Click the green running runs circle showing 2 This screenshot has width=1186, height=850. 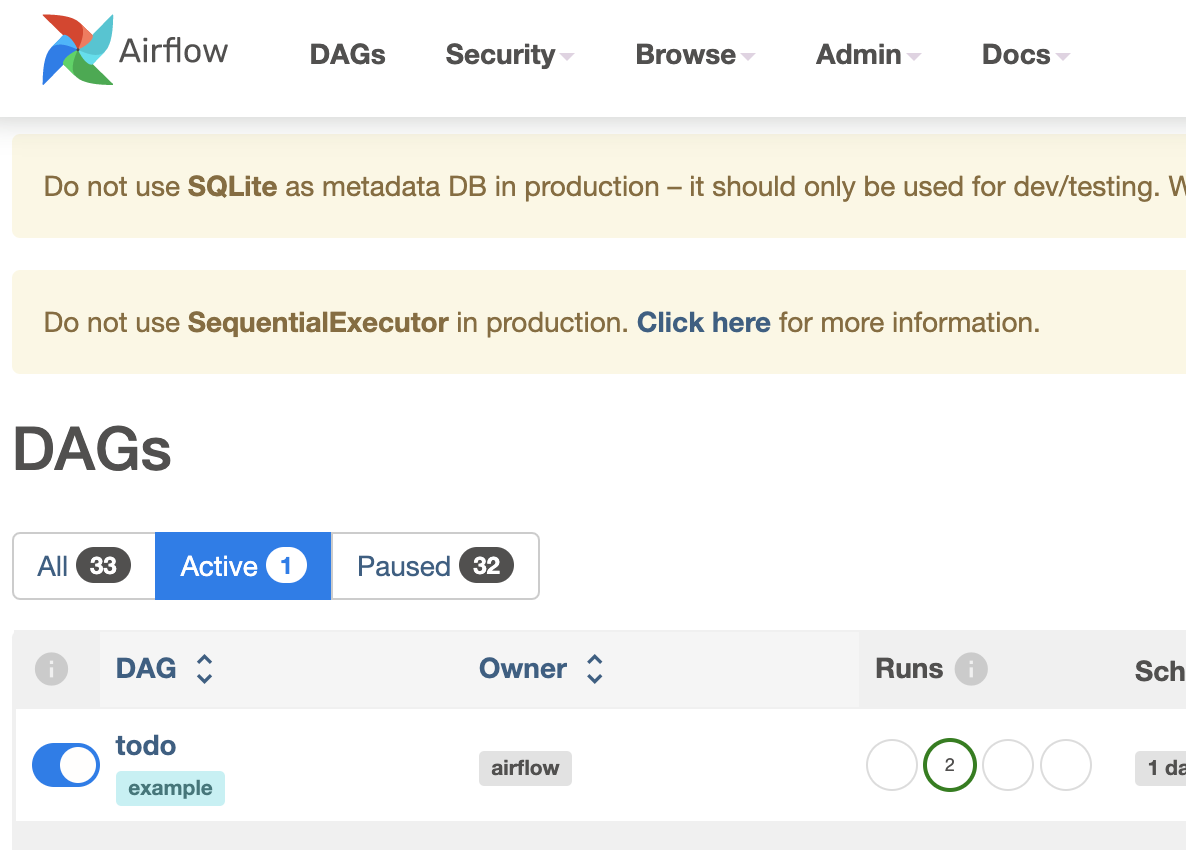tap(949, 766)
